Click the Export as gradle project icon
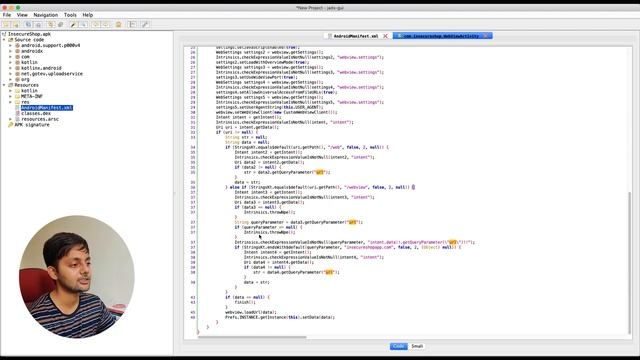The width and height of the screenshot is (640, 360). click(x=38, y=24)
